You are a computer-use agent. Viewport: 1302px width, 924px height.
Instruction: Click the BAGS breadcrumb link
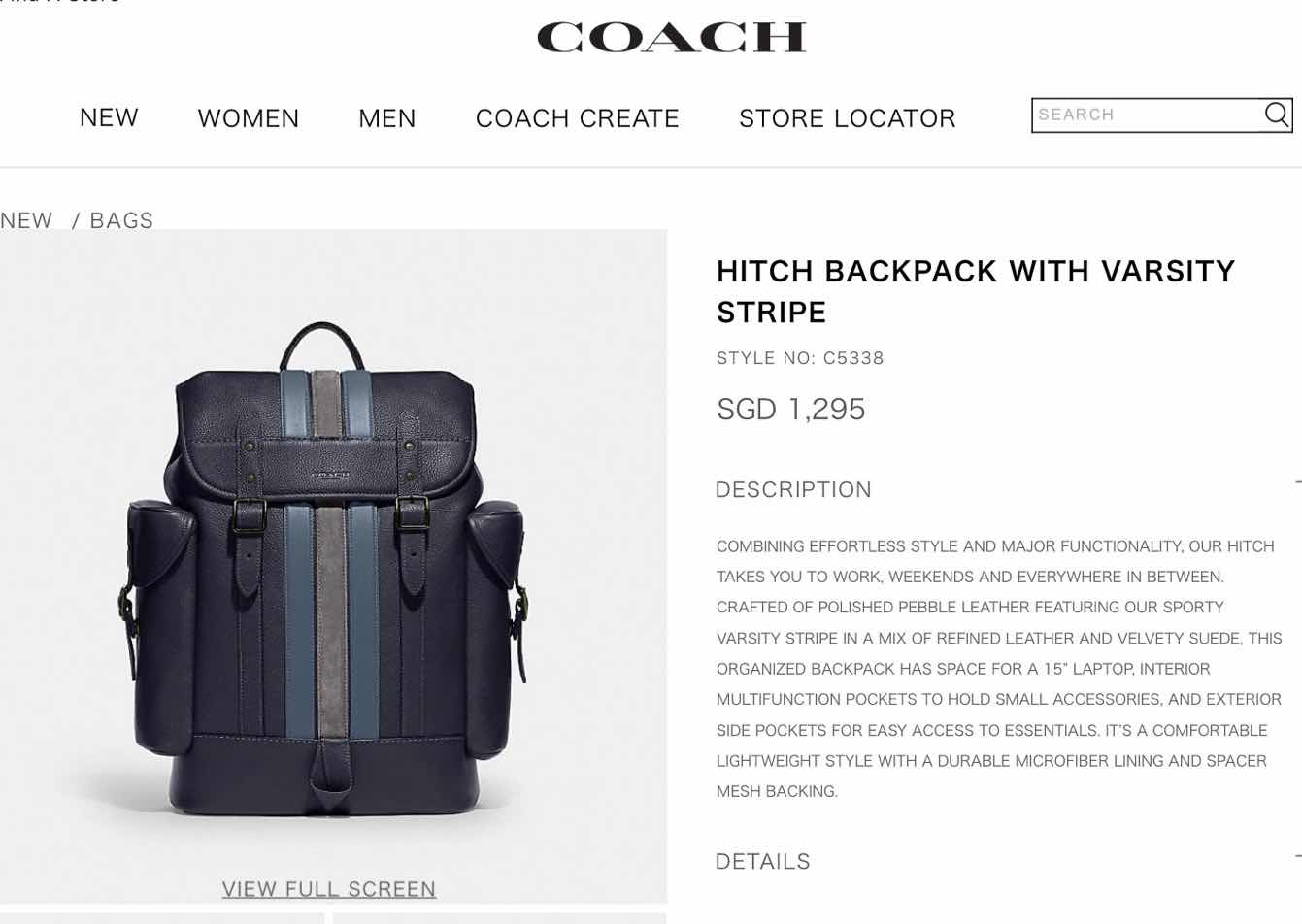coord(121,220)
